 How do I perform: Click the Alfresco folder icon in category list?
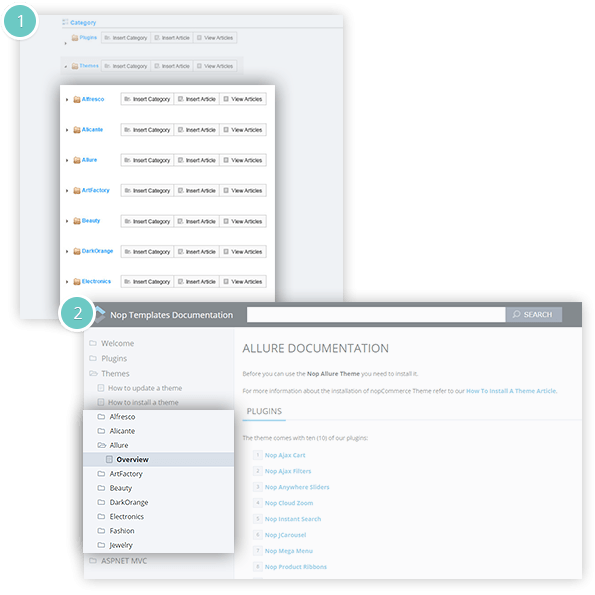click(77, 99)
